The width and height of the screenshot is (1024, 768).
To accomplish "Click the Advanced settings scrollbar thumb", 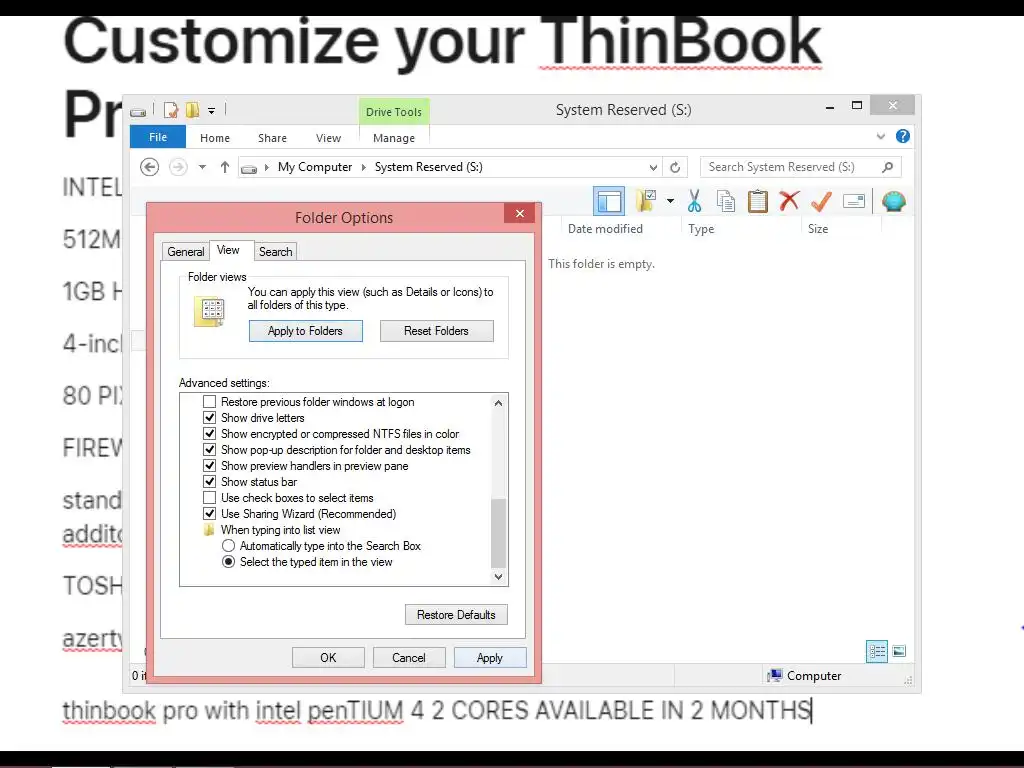I will [498, 533].
